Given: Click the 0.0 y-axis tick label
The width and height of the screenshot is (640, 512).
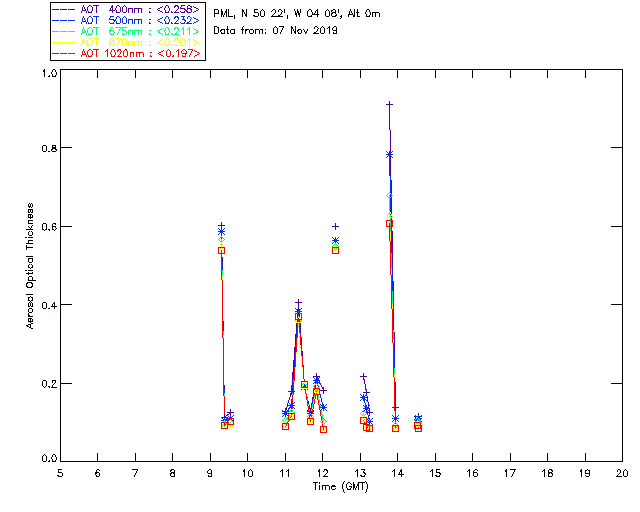Looking at the screenshot, I should [x=49, y=459].
